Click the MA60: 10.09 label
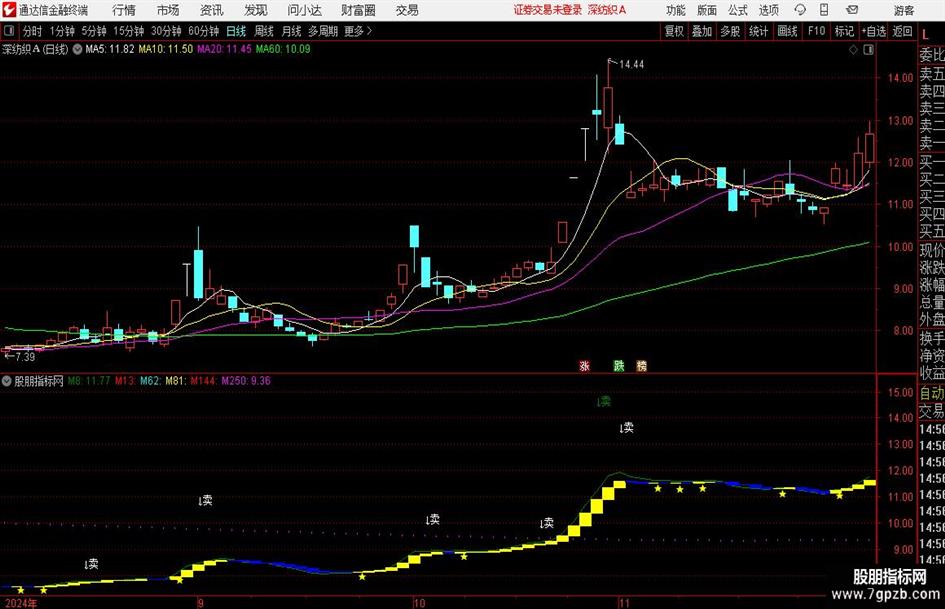 283,49
